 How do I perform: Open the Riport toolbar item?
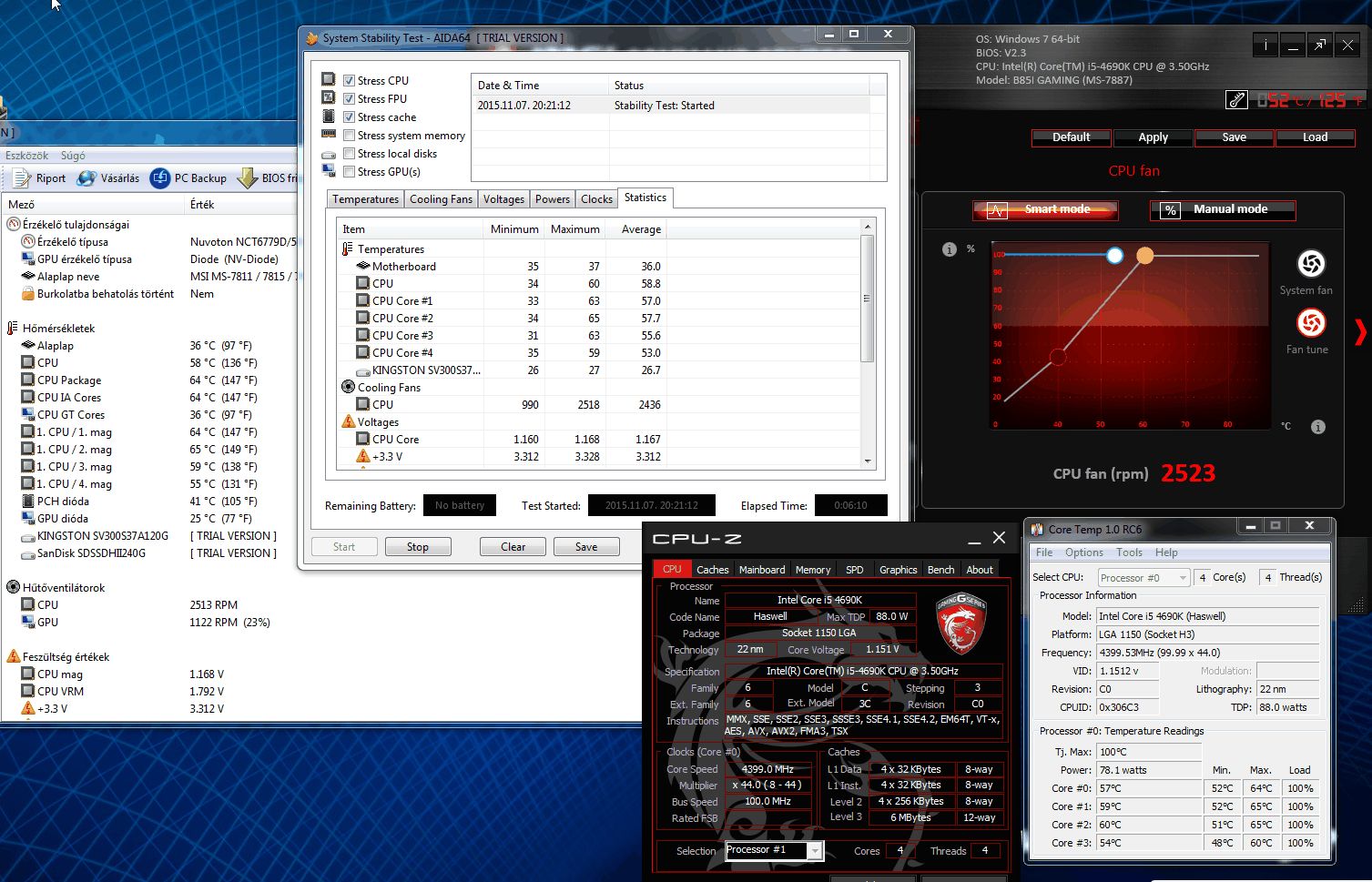[40, 178]
